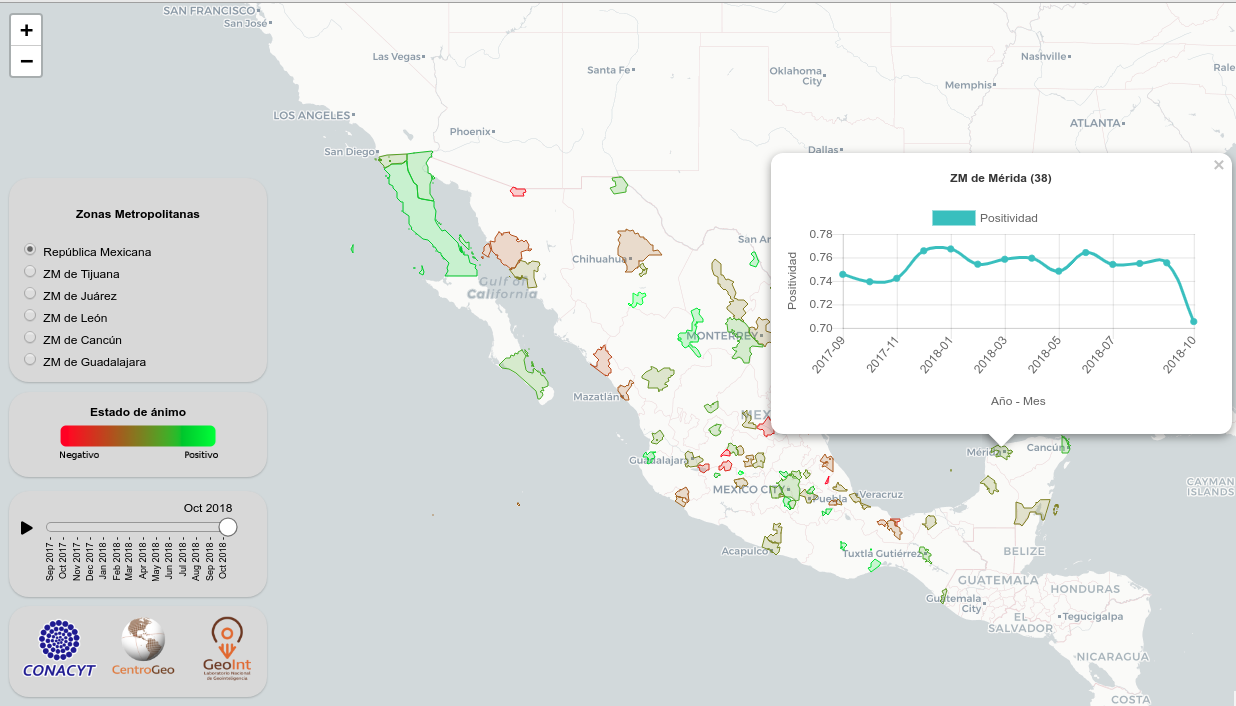Click the 2018-01 chart data point
This screenshot has height=706, width=1236.
point(950,249)
